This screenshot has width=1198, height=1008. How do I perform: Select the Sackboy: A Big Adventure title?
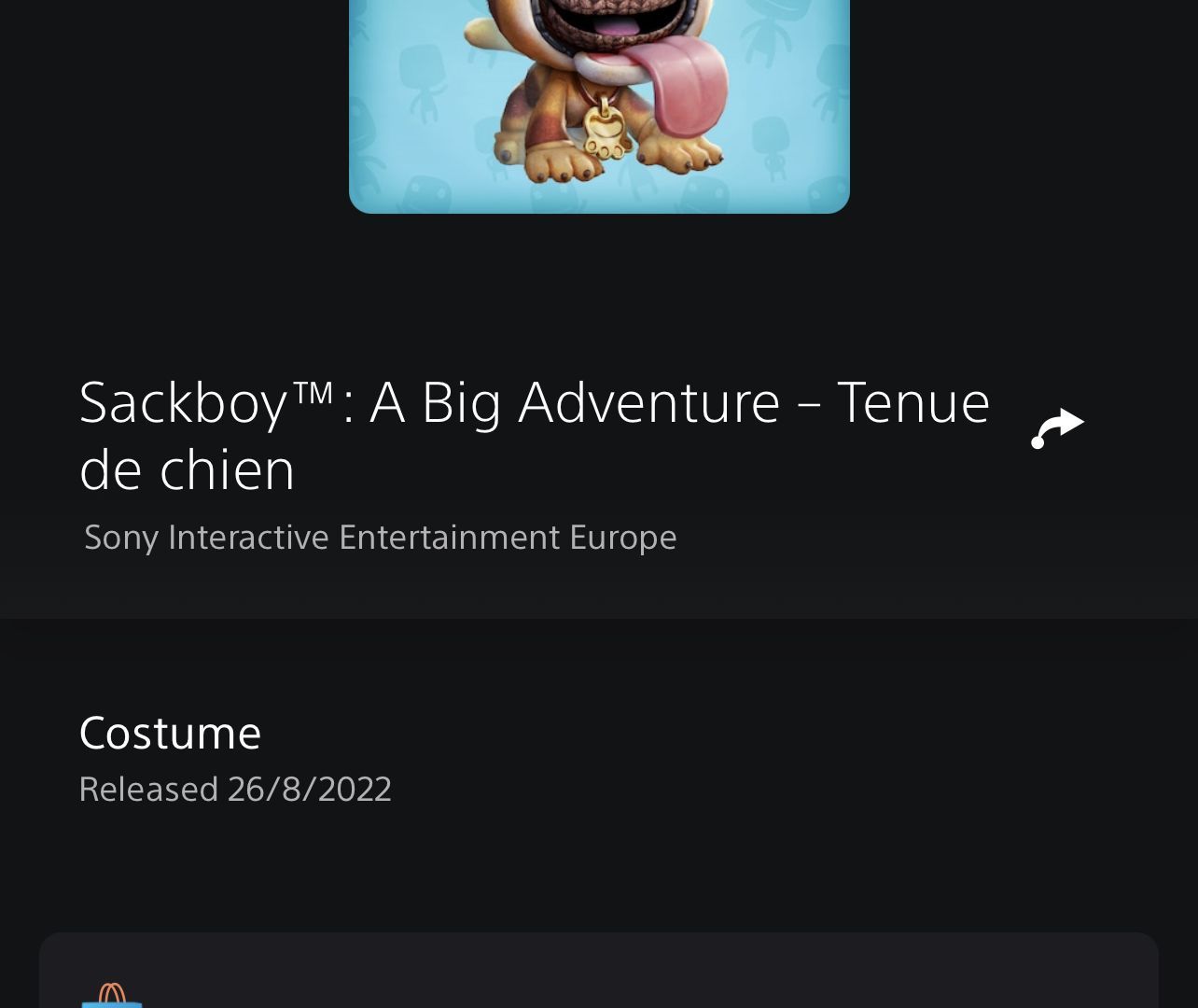tap(535, 436)
